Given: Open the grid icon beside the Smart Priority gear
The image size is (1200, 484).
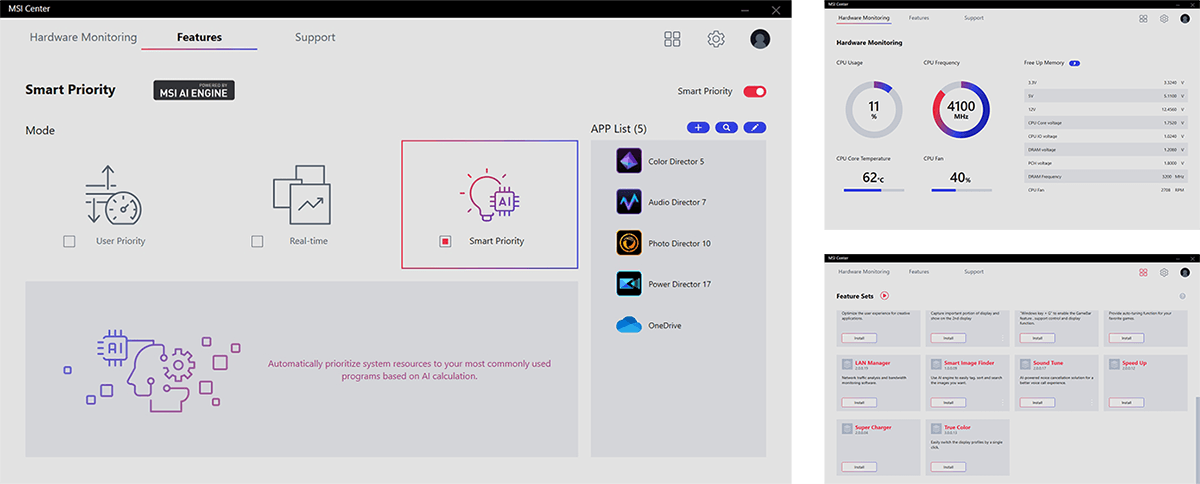Looking at the screenshot, I should 672,39.
